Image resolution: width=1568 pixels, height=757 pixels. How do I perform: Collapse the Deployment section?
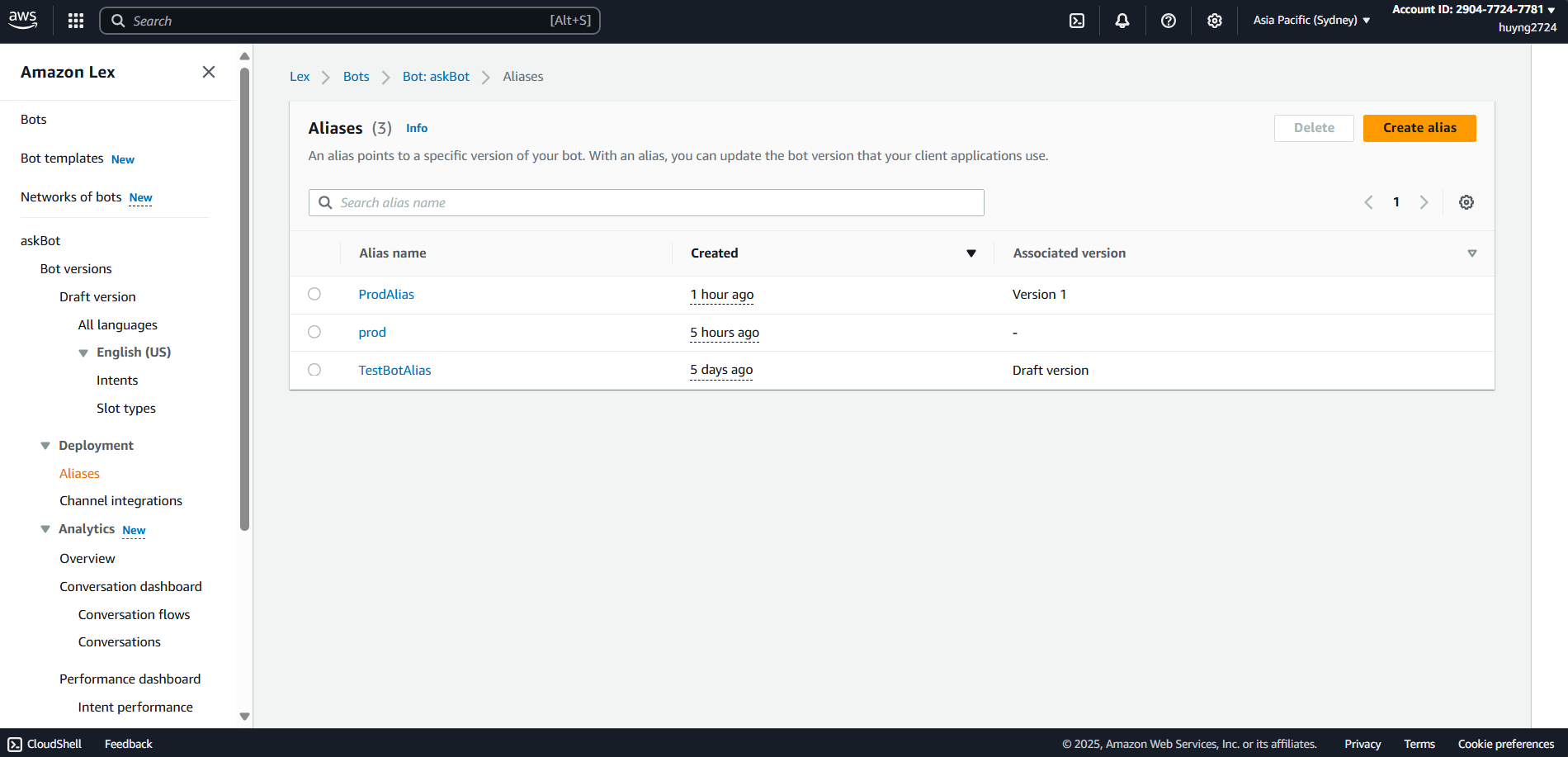[45, 446]
